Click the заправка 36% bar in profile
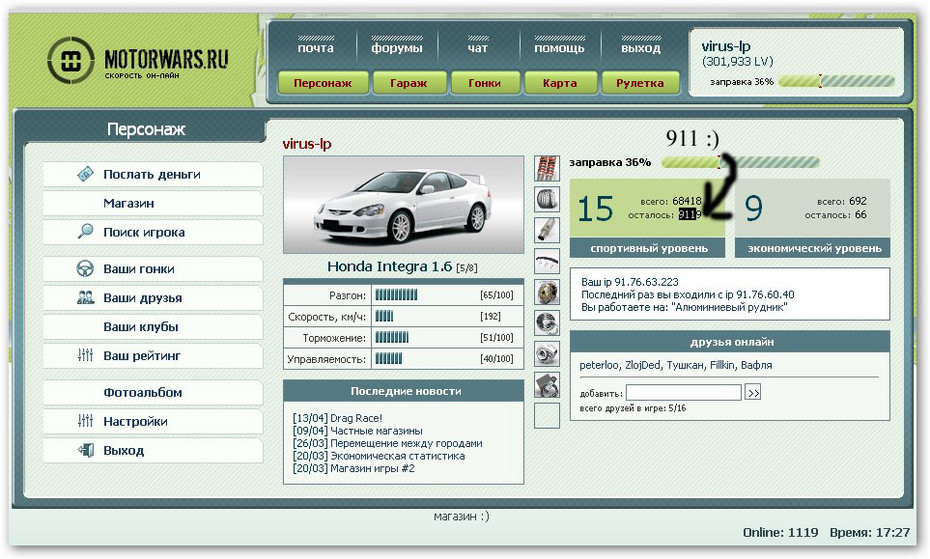 [740, 162]
